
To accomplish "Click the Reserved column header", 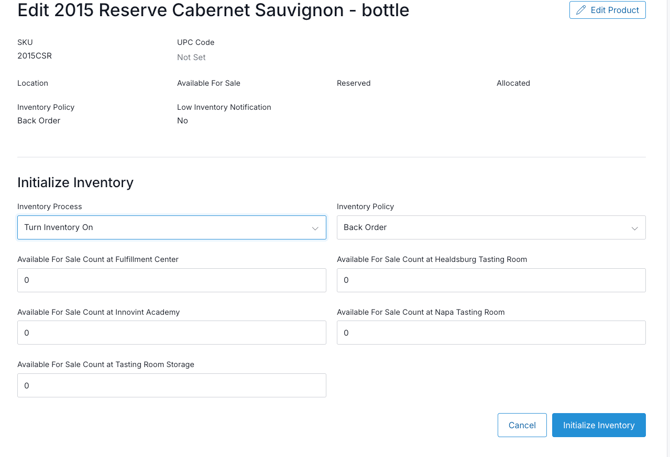I will point(353,83).
